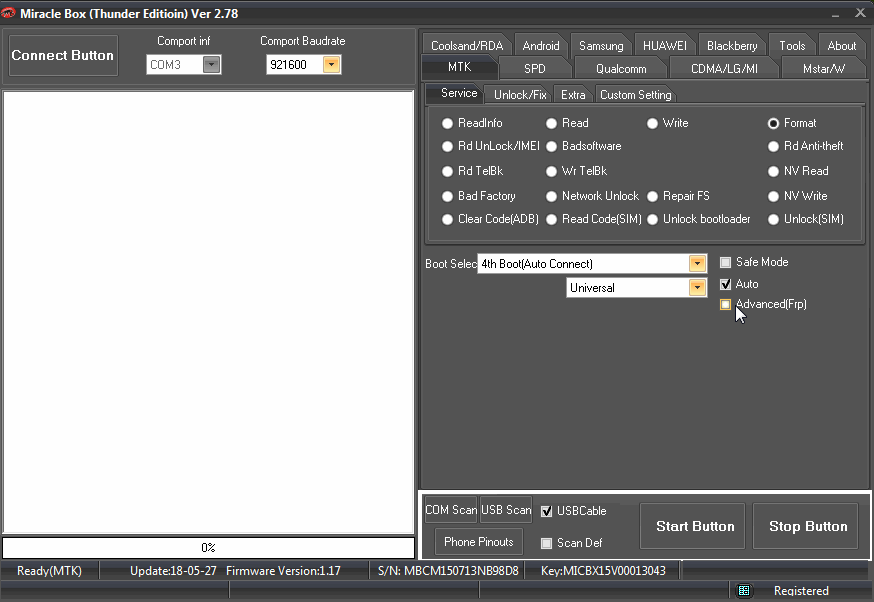Select the Network Unlock radio option
874x602 pixels.
551,196
